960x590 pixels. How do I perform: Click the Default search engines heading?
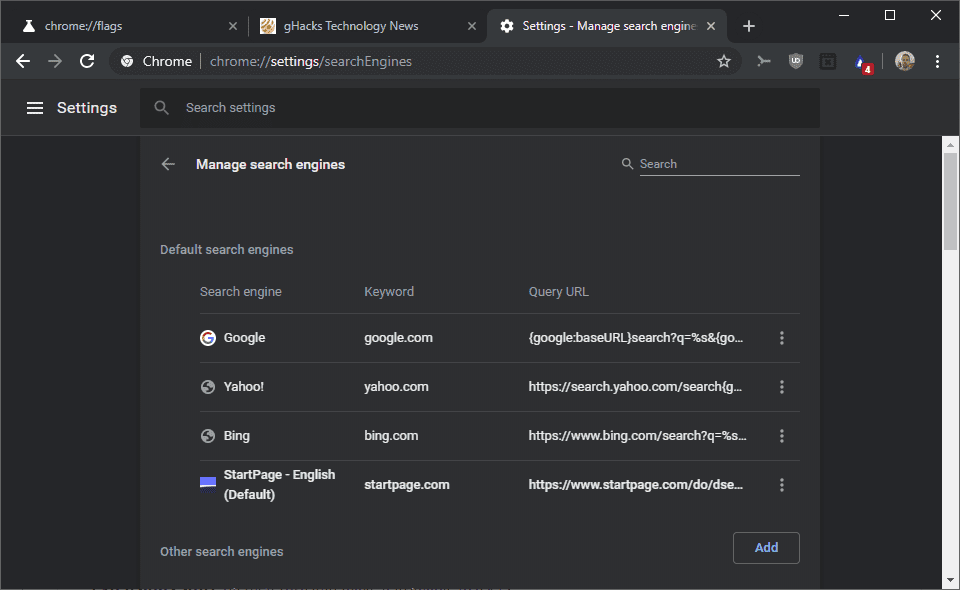[x=227, y=250]
